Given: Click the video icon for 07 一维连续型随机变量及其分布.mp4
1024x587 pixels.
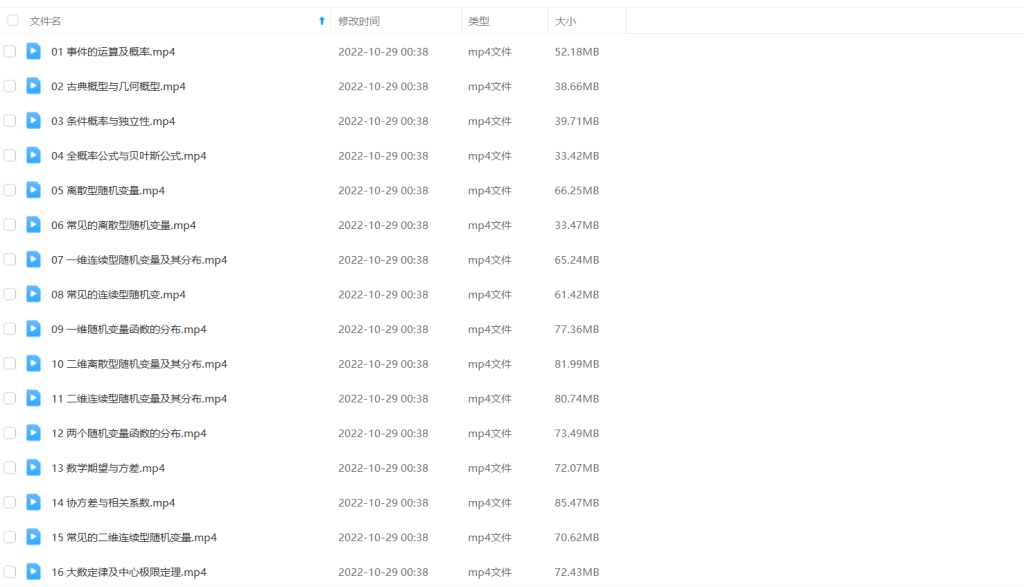Looking at the screenshot, I should (x=34, y=260).
